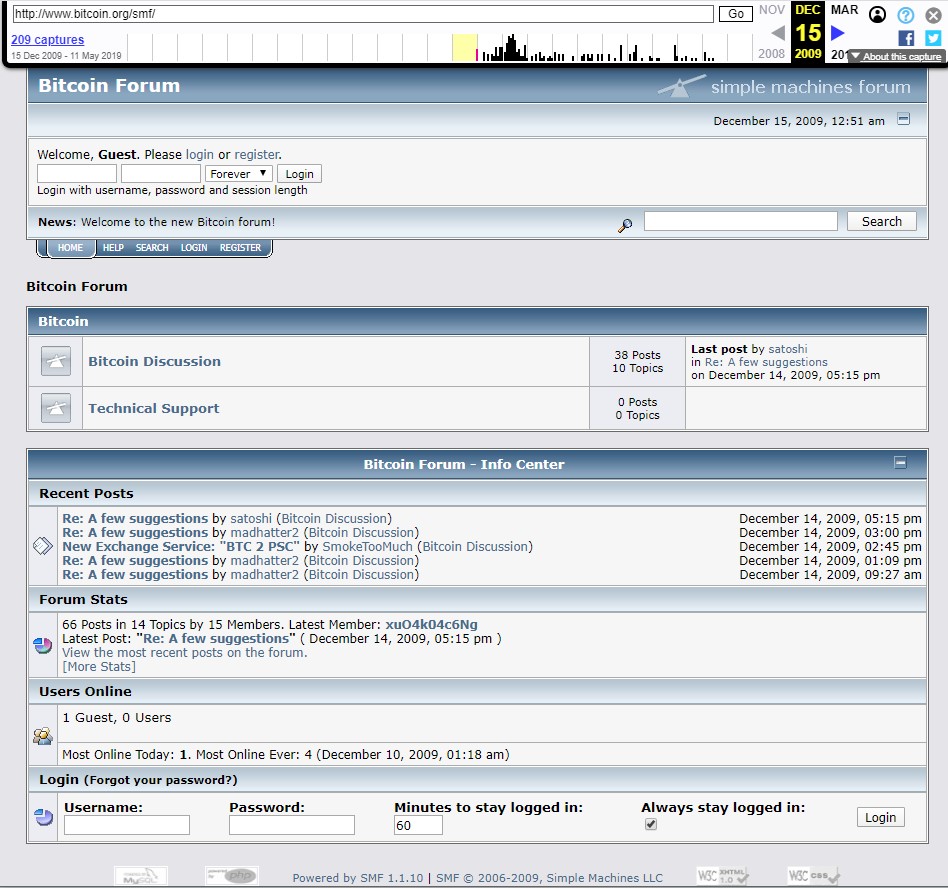View the SmokeTooMuch user profile
The image size is (948, 888).
tap(367, 546)
